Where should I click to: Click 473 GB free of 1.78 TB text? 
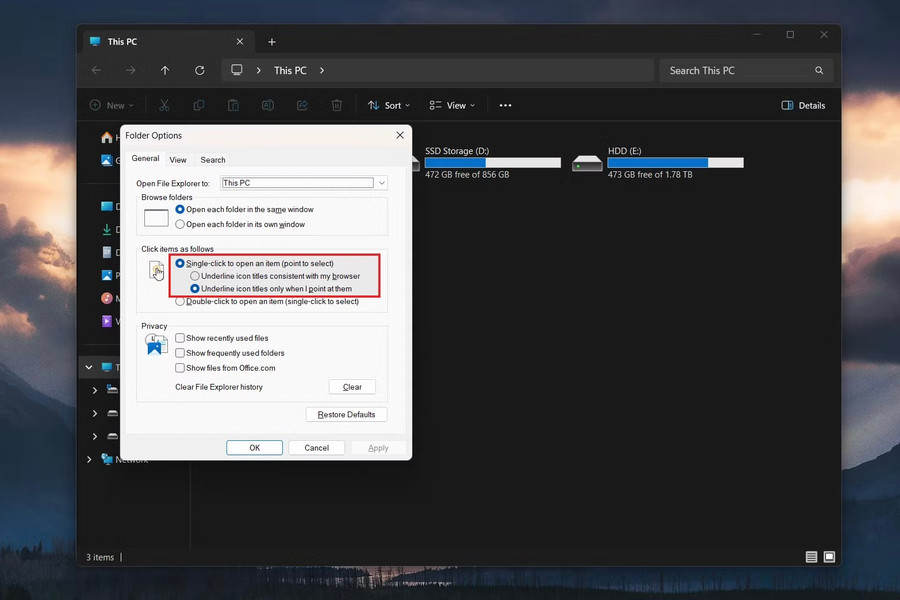(x=650, y=175)
